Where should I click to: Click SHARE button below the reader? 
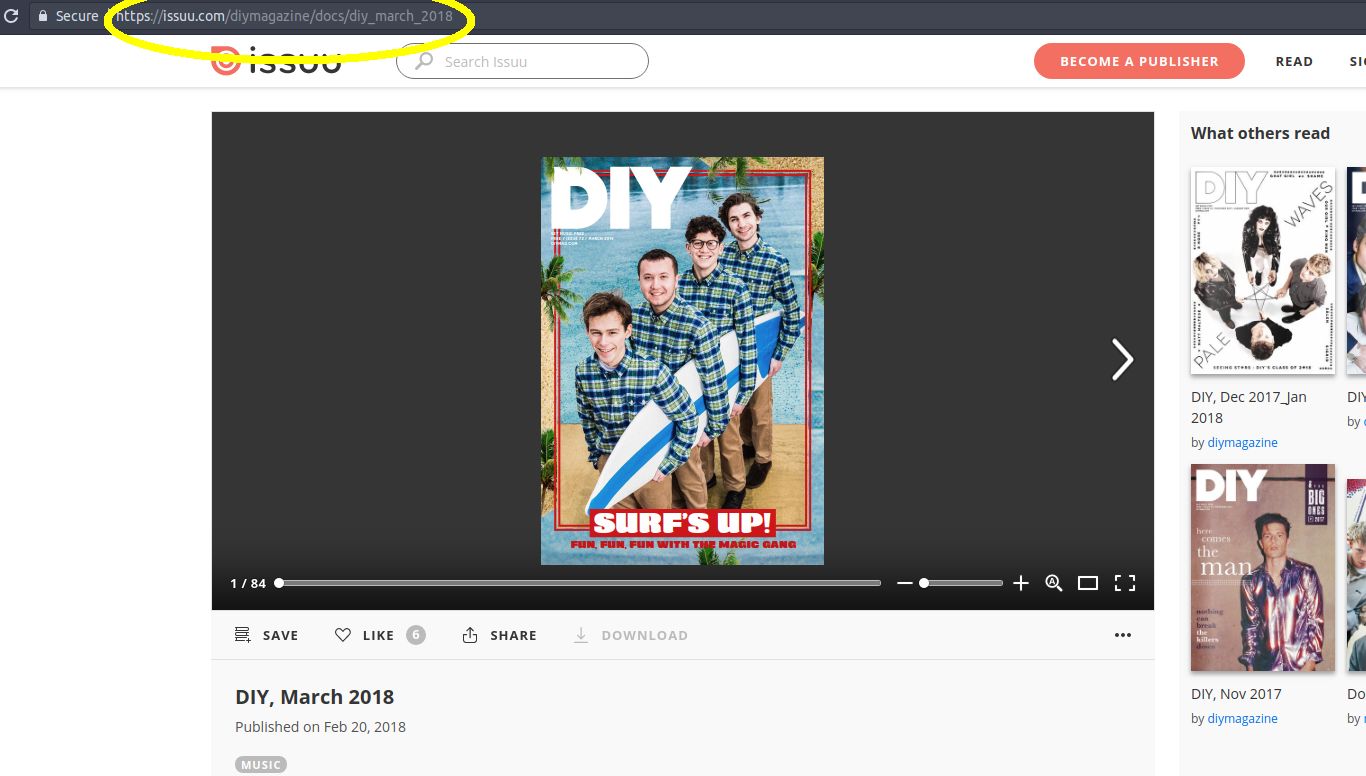click(499, 635)
